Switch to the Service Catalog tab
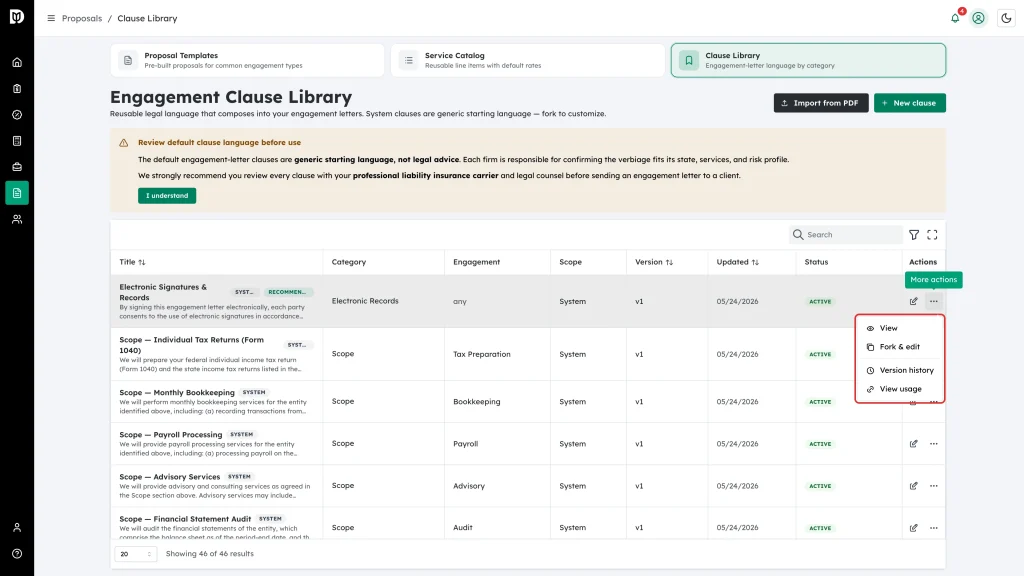This screenshot has height=576, width=1024. pos(528,60)
